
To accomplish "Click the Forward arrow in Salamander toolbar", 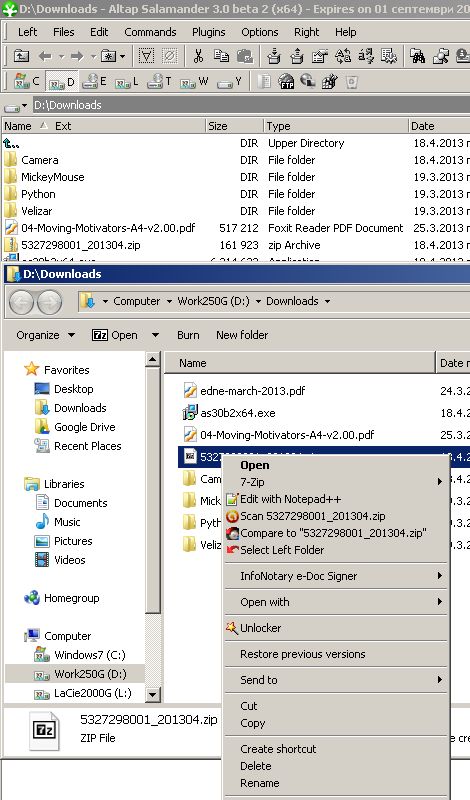I will tap(77, 56).
